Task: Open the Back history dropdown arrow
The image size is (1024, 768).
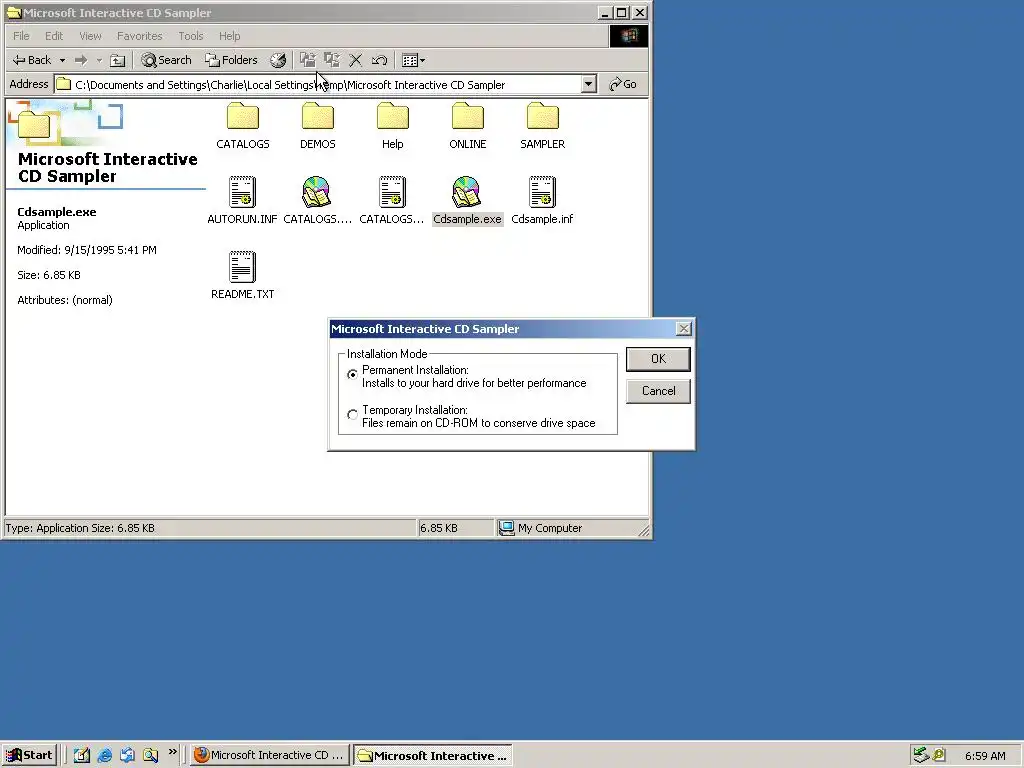Action: [63, 60]
